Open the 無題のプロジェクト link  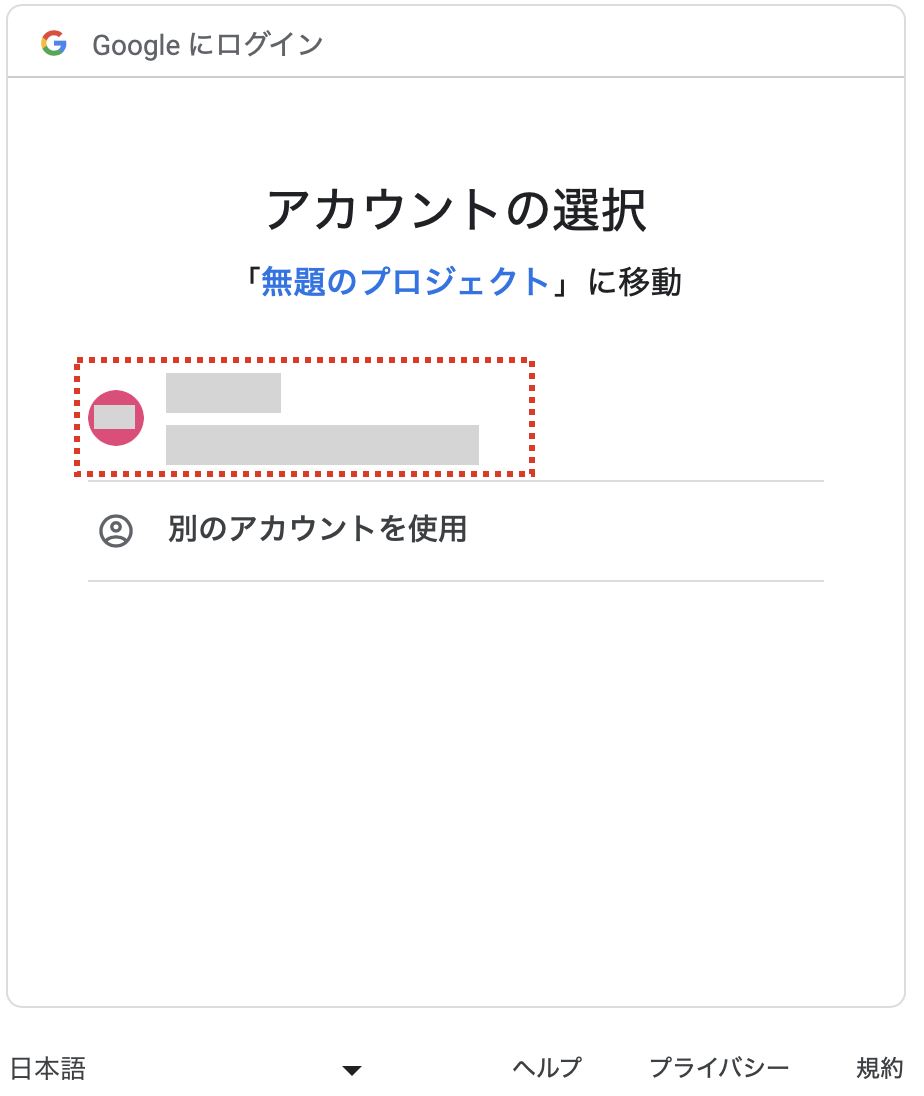pyautogui.click(x=405, y=282)
